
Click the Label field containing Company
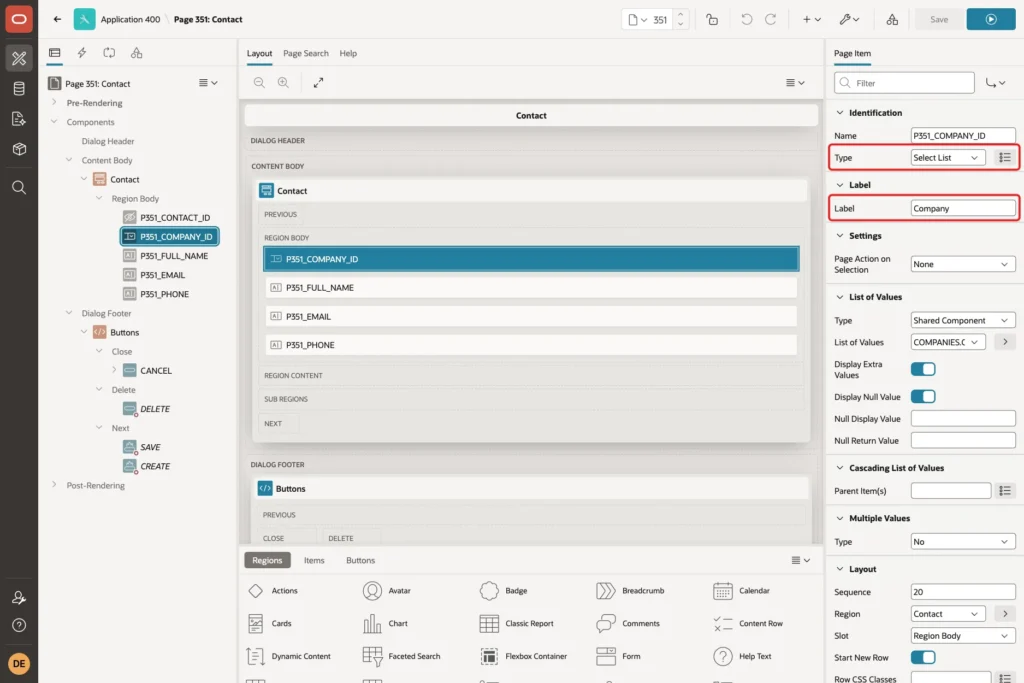(x=963, y=208)
